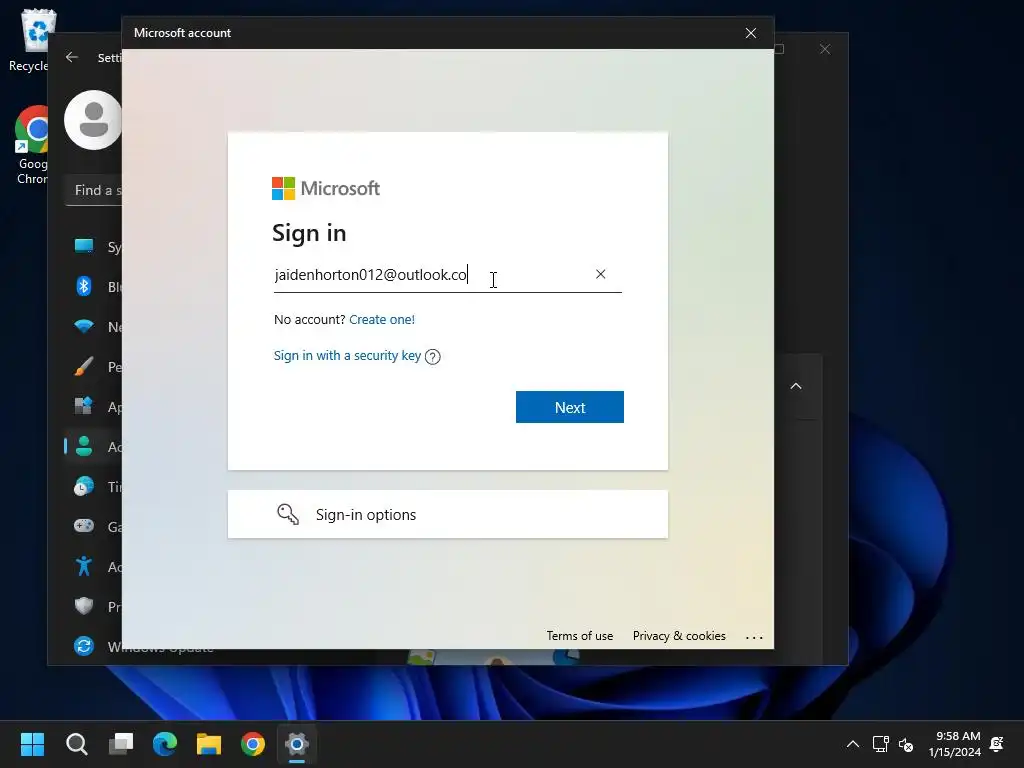Select the Windows Update icon in Settings
Screen dimensions: 1024x768
pyautogui.click(x=84, y=646)
